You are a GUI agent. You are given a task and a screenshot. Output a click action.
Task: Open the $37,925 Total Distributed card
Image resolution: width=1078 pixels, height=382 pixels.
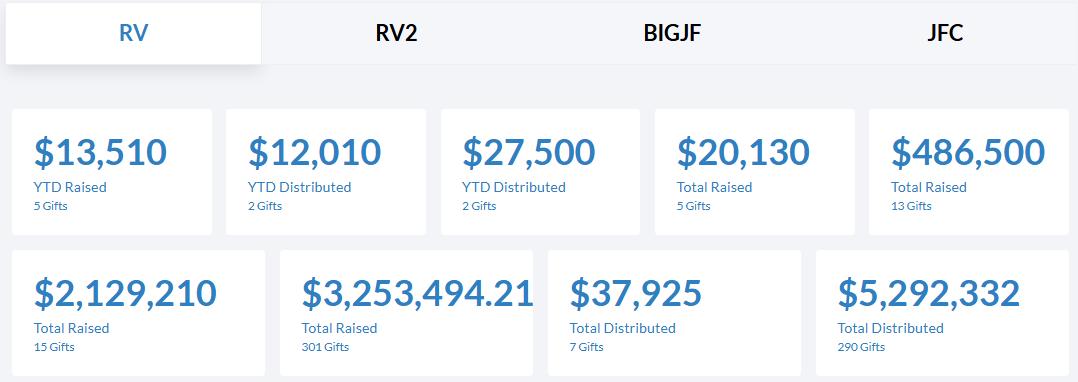pyautogui.click(x=674, y=313)
